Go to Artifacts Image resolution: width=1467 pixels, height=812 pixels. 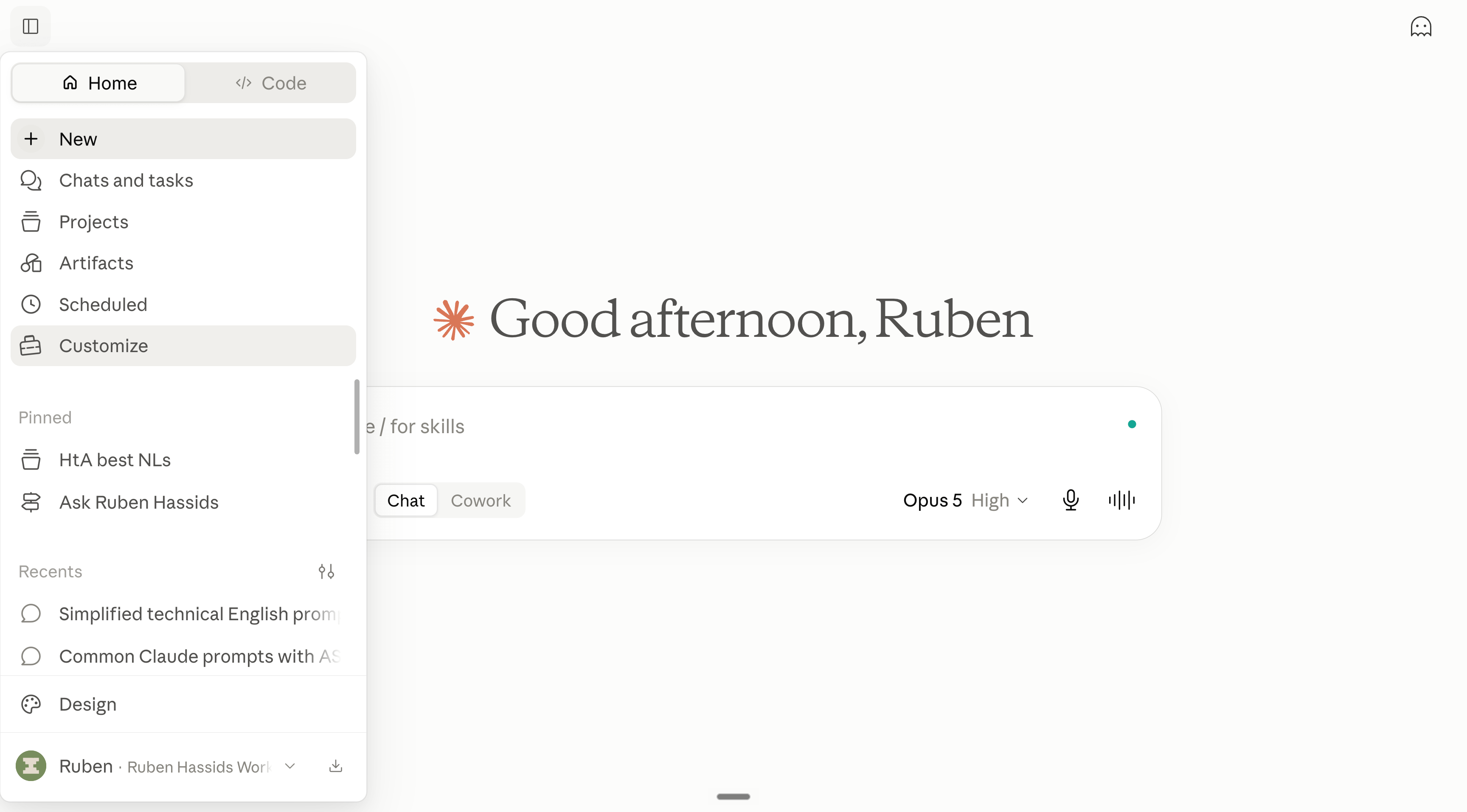(183, 263)
